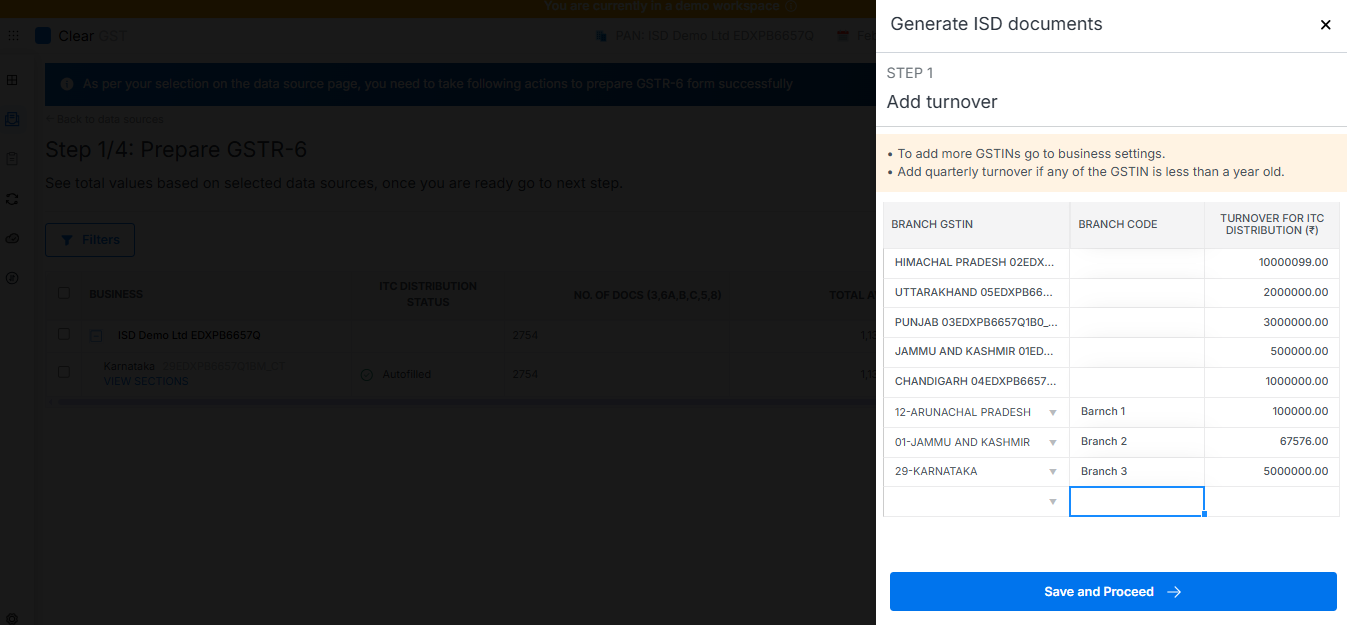This screenshot has width=1347, height=625.
Task: Click the Save and Proceed button
Action: [1113, 591]
